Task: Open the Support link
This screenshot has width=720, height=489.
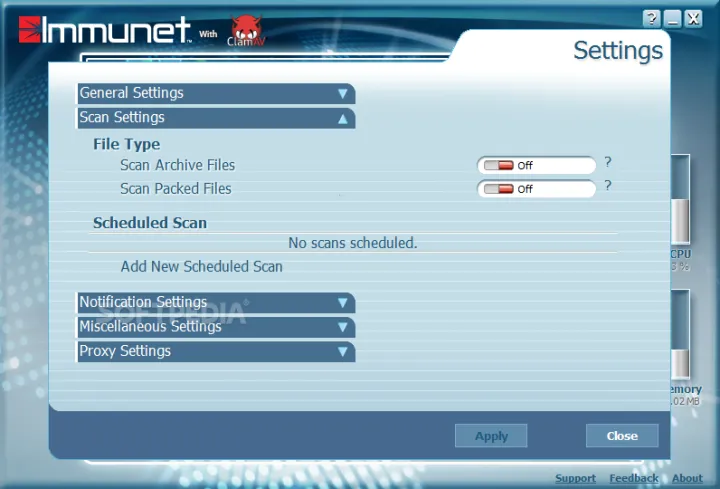Action: pyautogui.click(x=575, y=479)
